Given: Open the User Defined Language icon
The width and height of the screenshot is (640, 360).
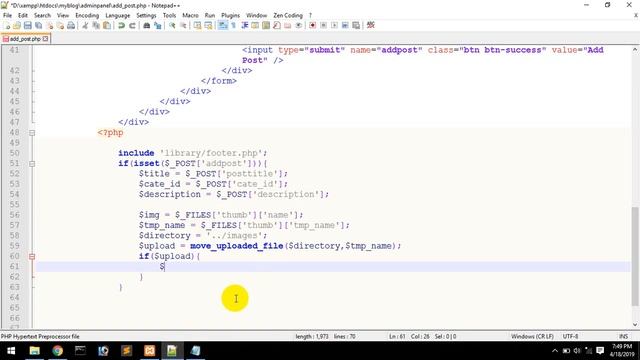Looking at the screenshot, I should pyautogui.click(x=255, y=25).
